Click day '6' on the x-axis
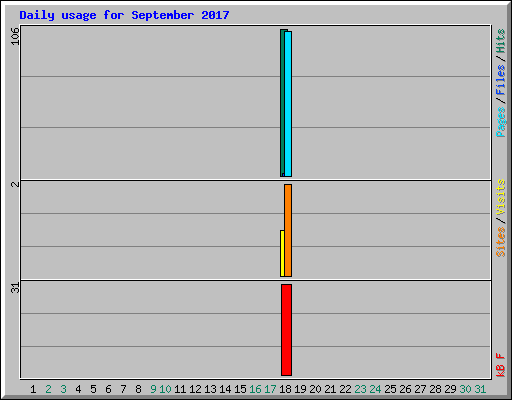The image size is (512, 400). 108,389
